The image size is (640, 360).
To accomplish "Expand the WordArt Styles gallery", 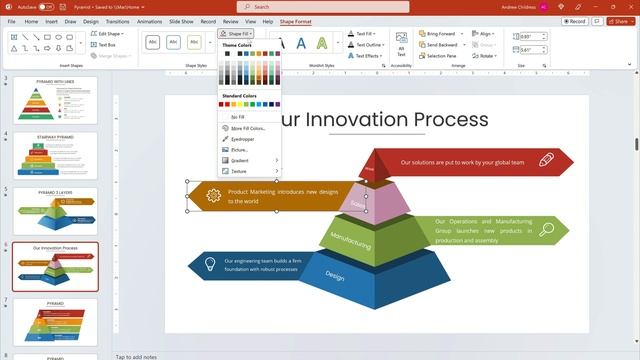I will pyautogui.click(x=338, y=42).
